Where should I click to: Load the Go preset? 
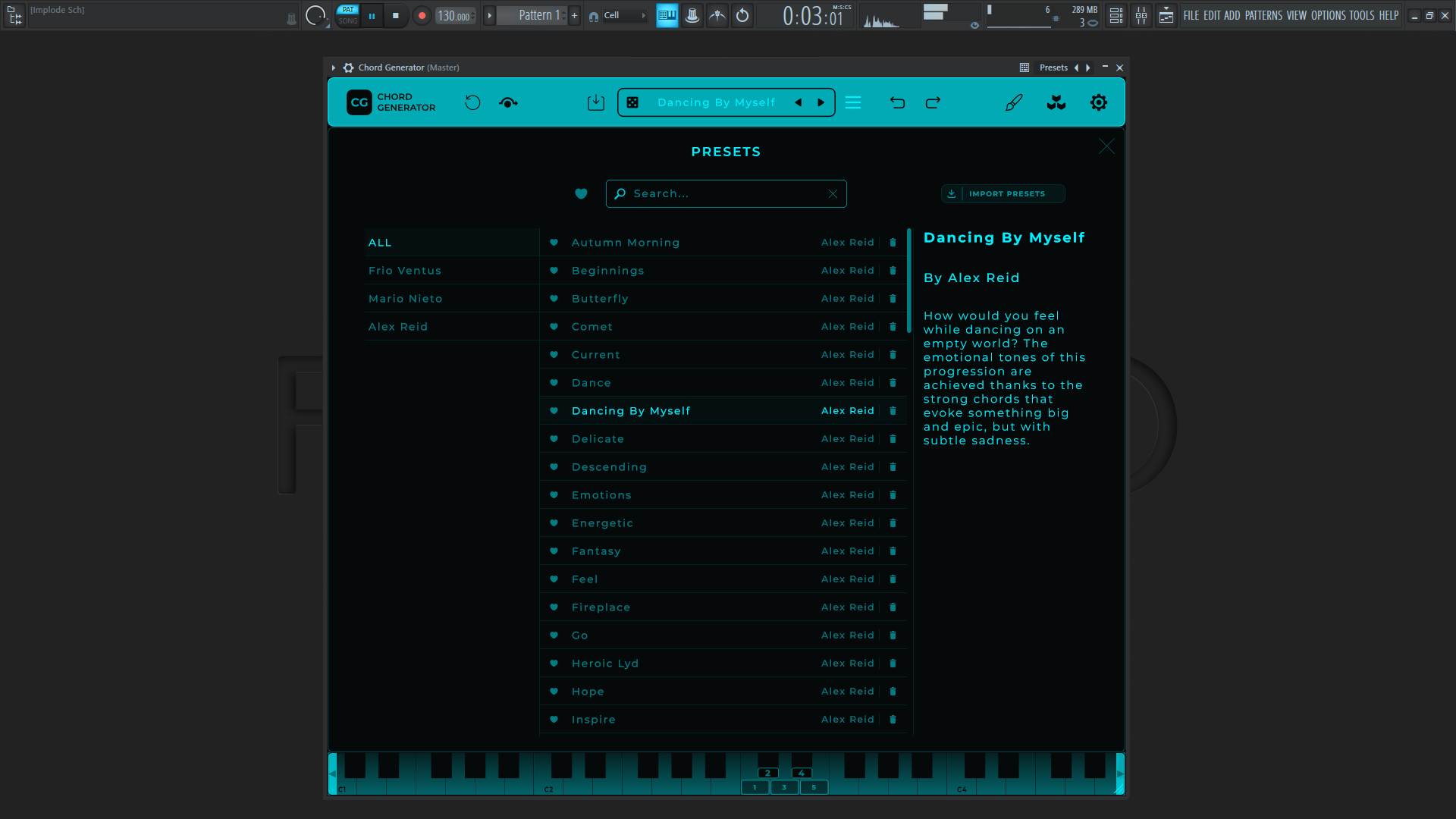click(x=723, y=635)
